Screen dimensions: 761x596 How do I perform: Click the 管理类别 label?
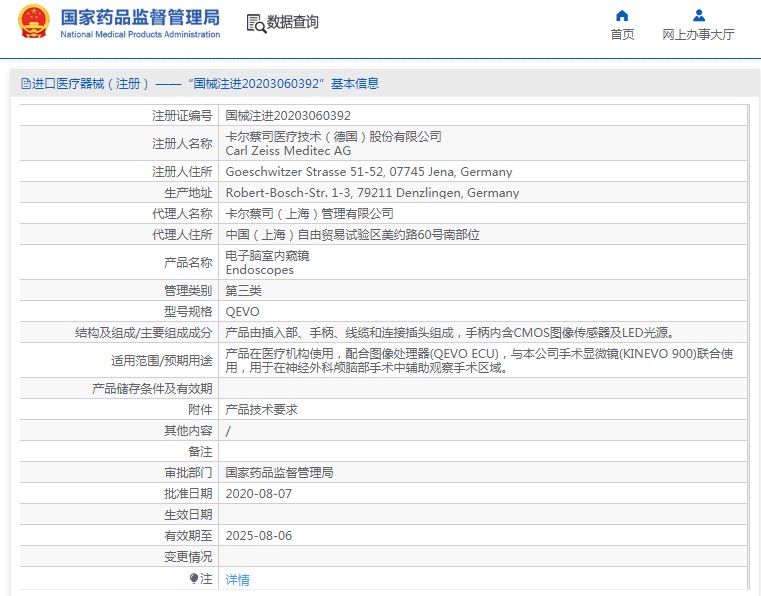point(188,291)
